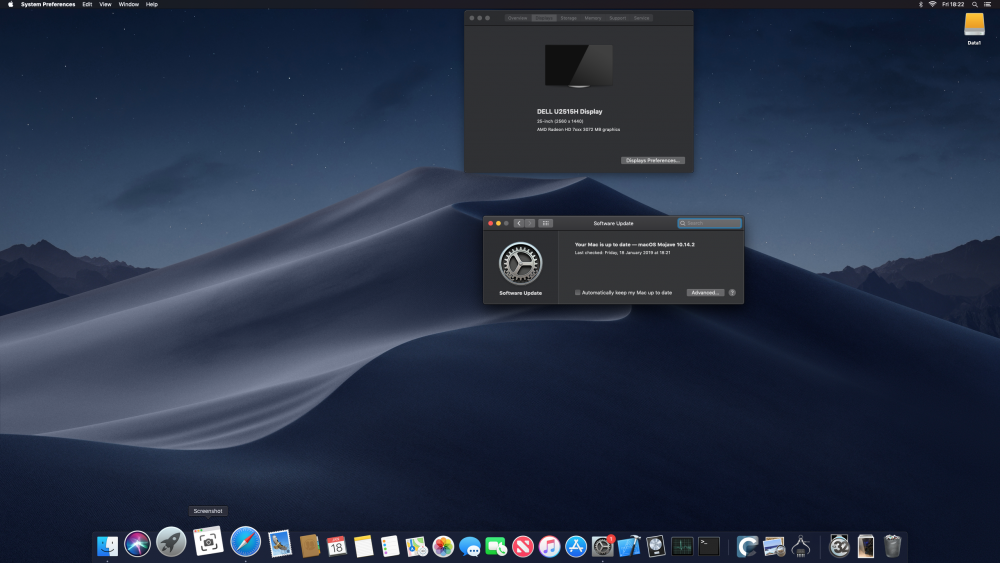Show all preferences grid button
This screenshot has height=563, width=1000.
545,223
